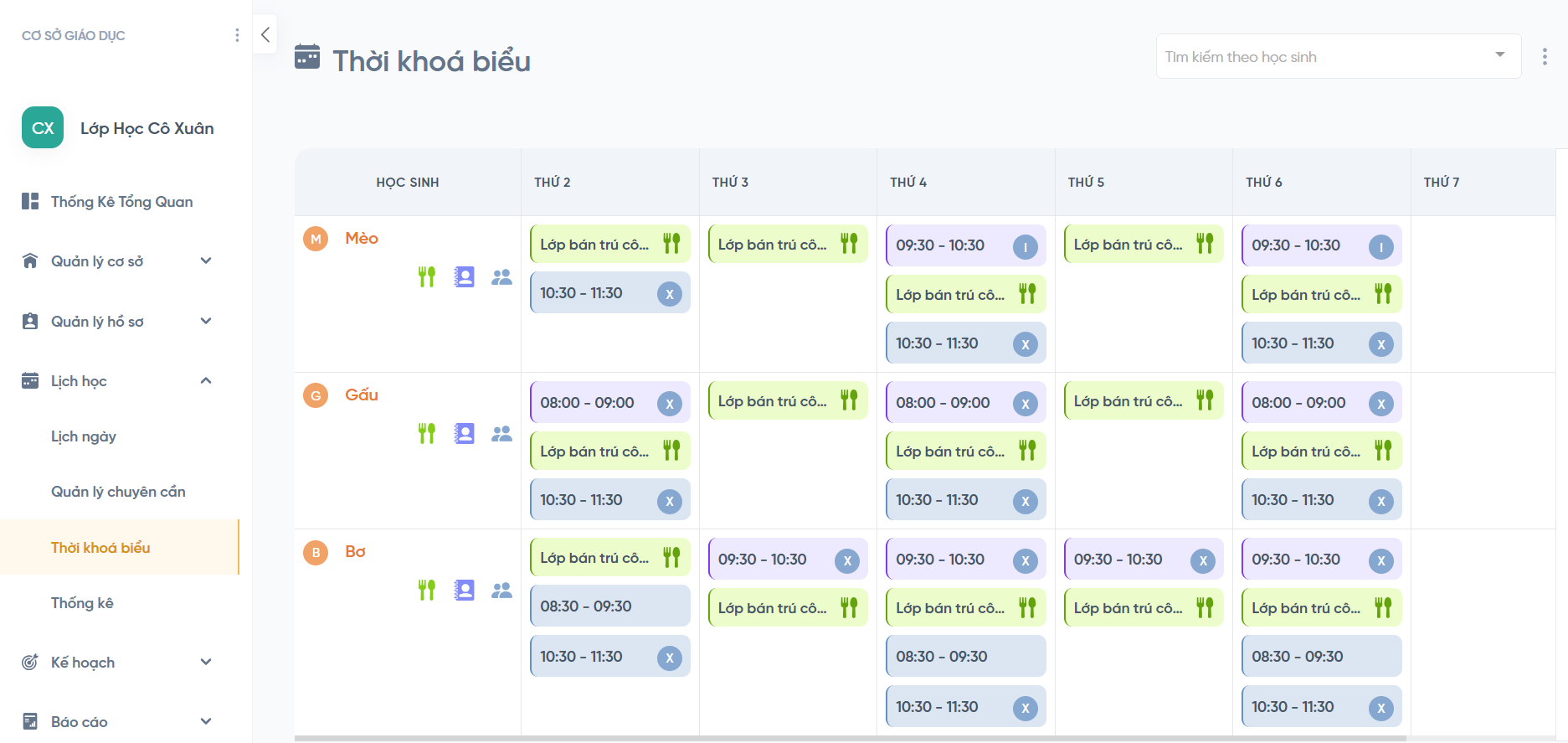This screenshot has width=1568, height=743.
Task: Go to Lịch ngày page
Action: [84, 436]
